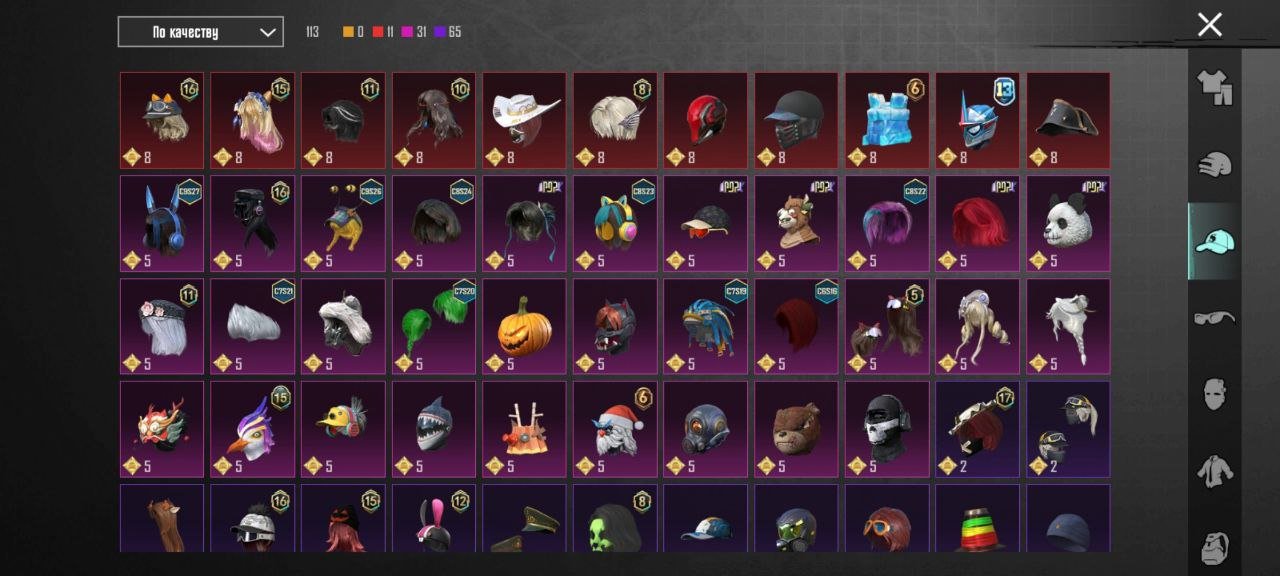Open the face mask category icon

[x=1214, y=394]
